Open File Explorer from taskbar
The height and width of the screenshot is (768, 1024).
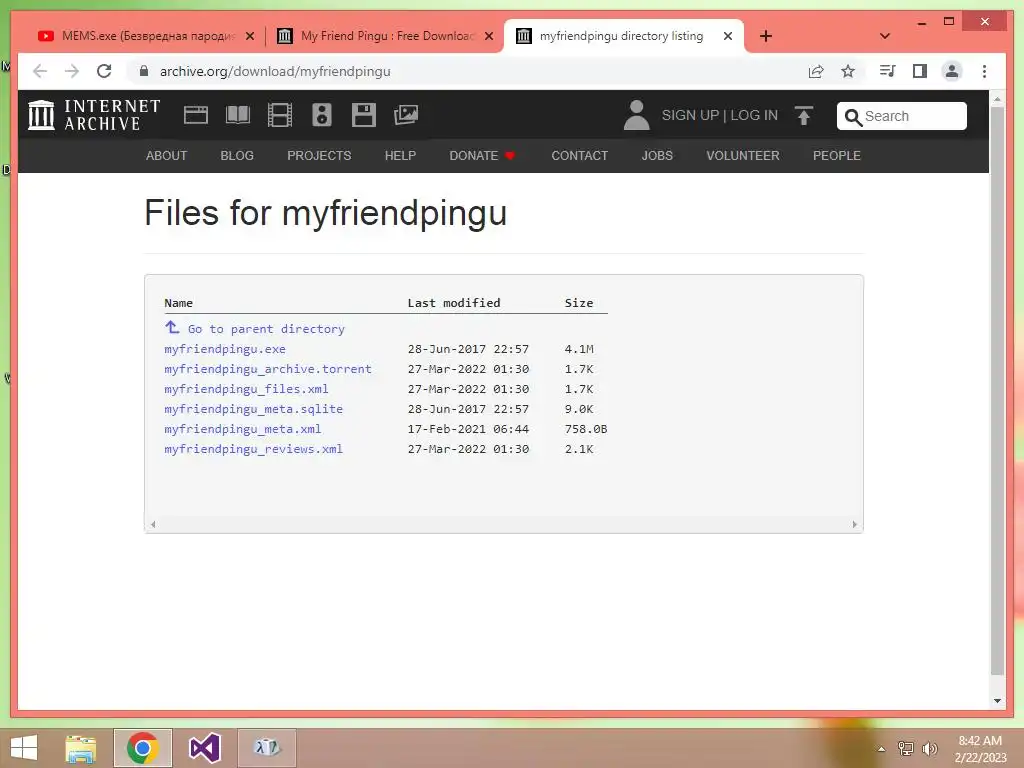click(81, 748)
